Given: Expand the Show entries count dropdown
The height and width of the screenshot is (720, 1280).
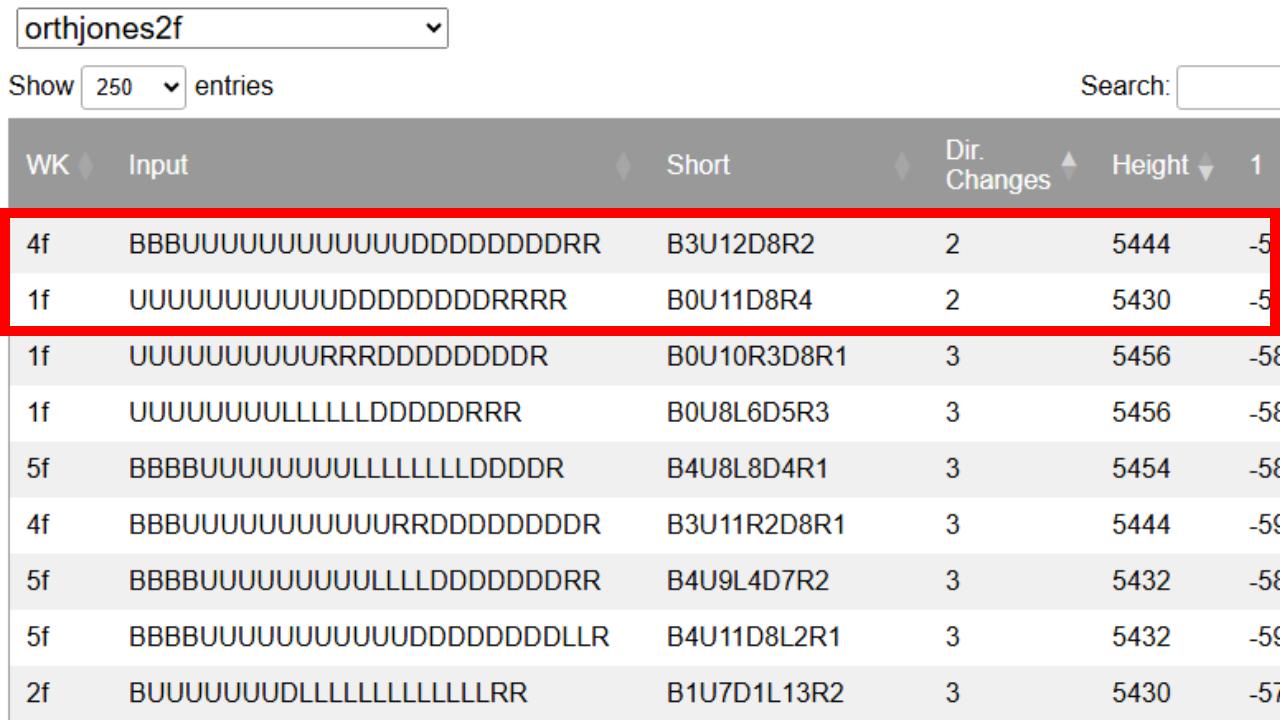Looking at the screenshot, I should pyautogui.click(x=134, y=87).
